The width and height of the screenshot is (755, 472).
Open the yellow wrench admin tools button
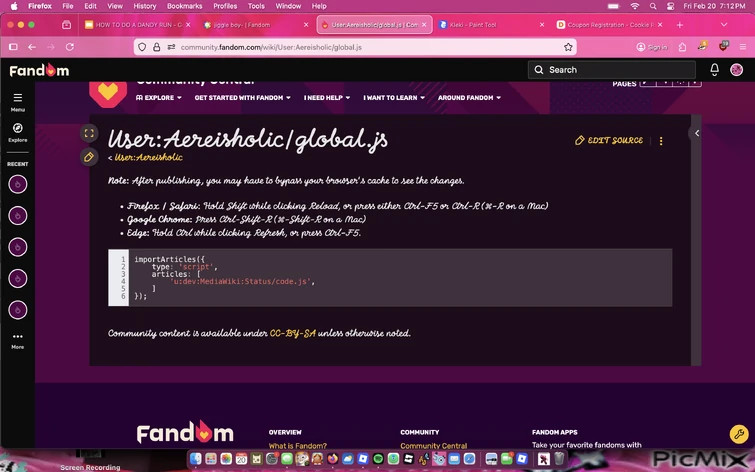coord(739,433)
